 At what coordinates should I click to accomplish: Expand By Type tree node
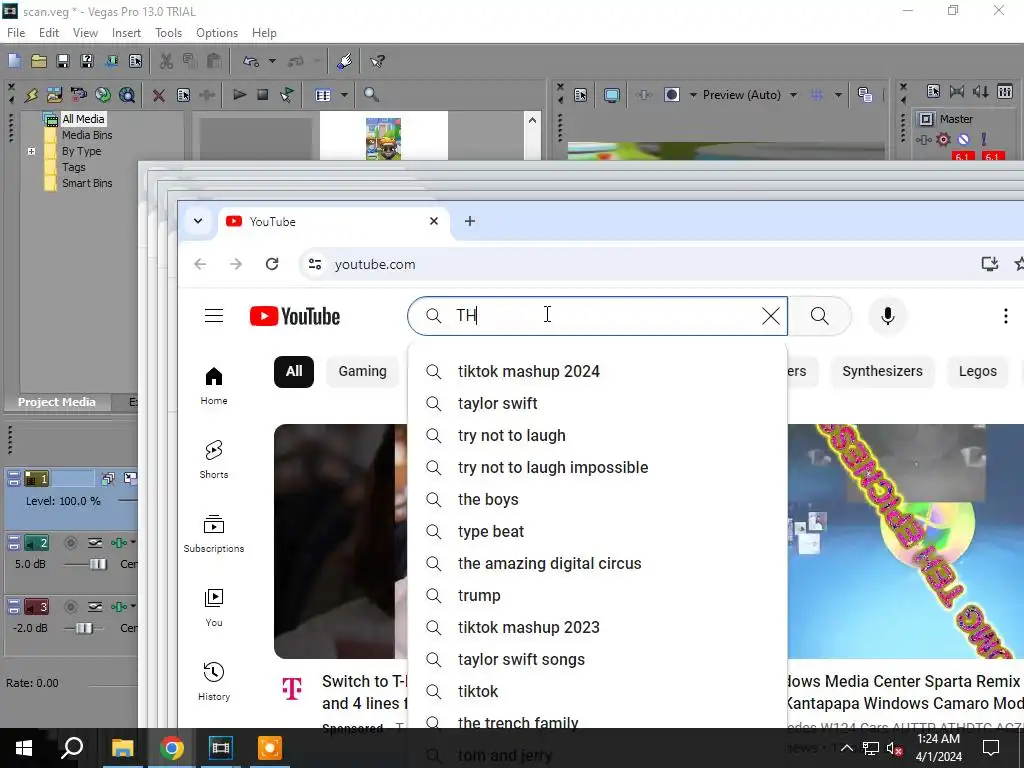pos(31,152)
